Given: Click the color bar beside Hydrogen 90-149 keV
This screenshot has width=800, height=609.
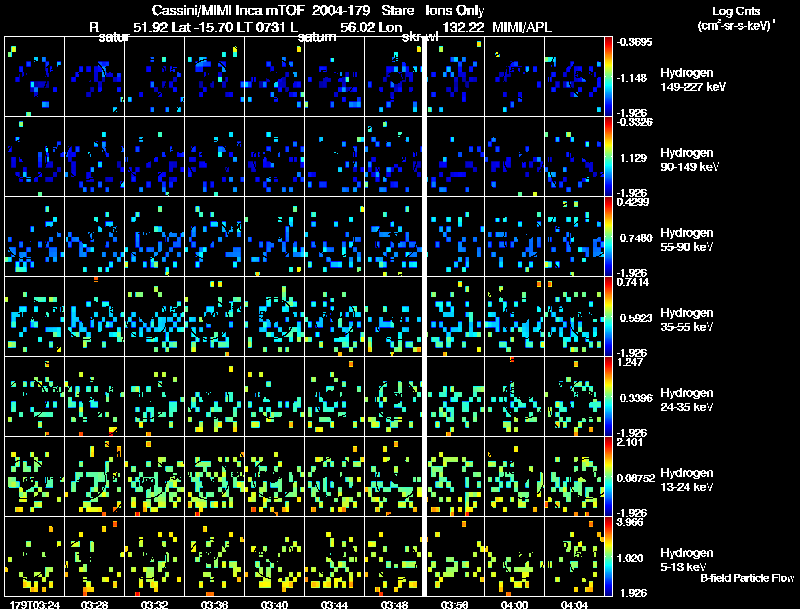Looking at the screenshot, I should click(x=608, y=157).
